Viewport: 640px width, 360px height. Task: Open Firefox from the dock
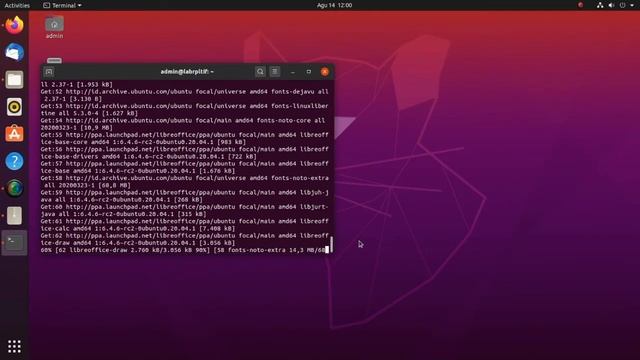coord(14,25)
